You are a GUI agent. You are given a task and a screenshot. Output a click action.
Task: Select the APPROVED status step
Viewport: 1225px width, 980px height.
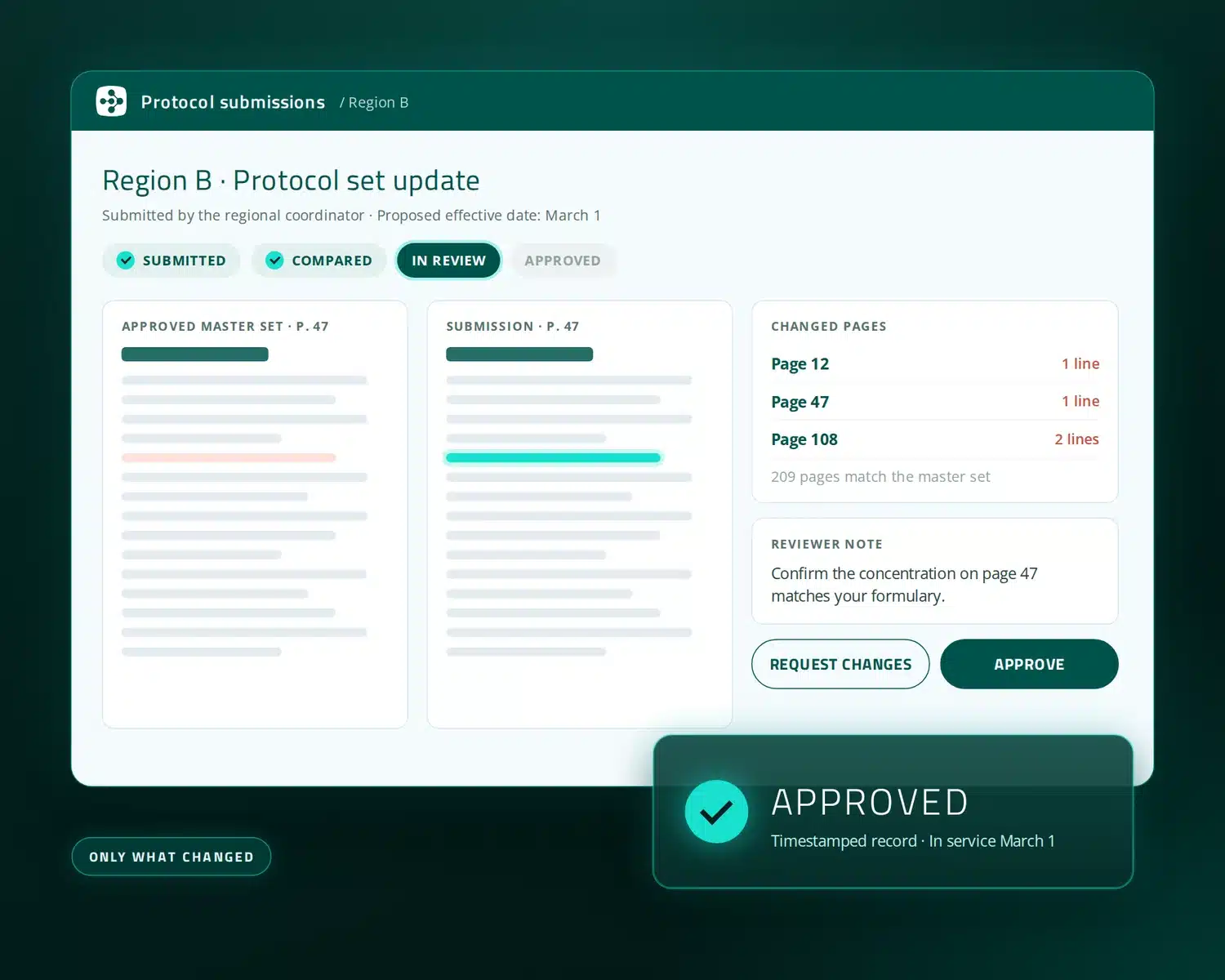563,261
